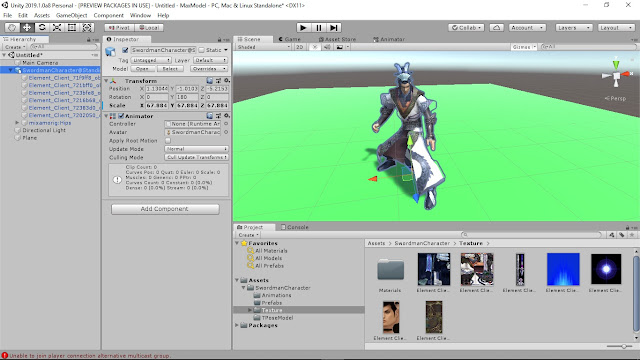Select the Rotate tool in toolbar
The image size is (640, 360).
point(42,27)
